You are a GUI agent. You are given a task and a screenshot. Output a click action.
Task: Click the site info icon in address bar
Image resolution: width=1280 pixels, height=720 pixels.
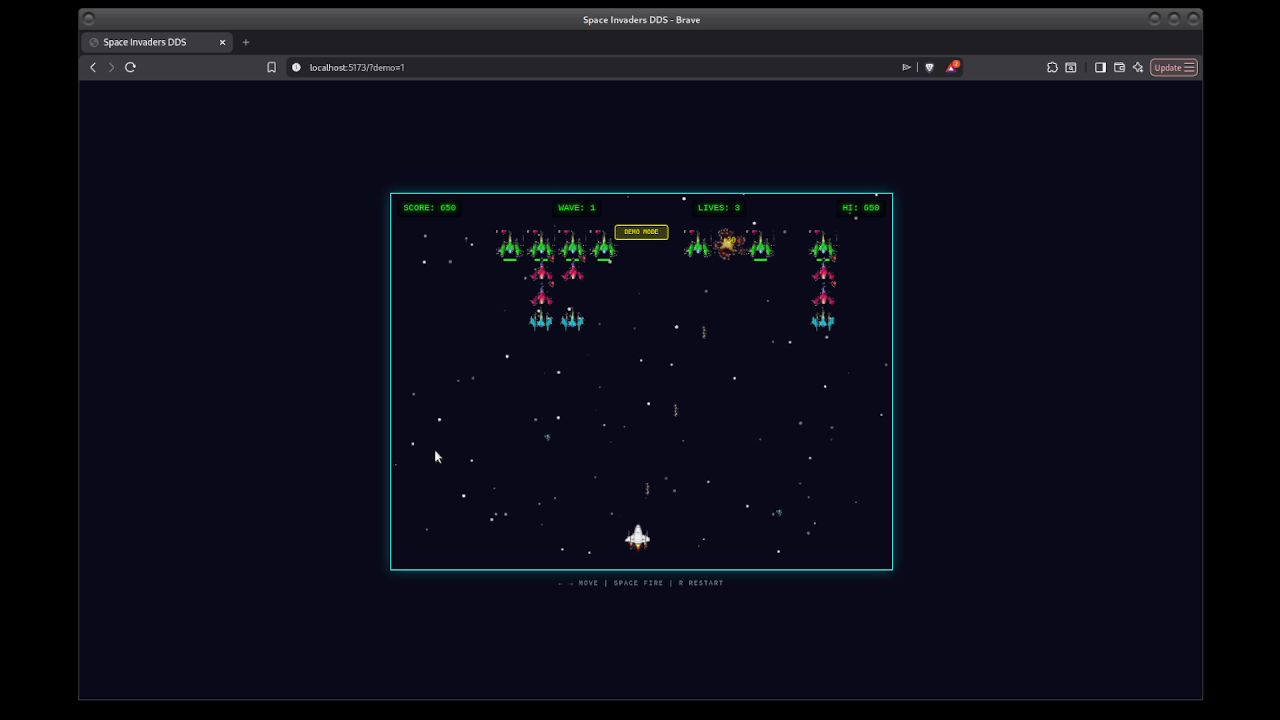click(295, 67)
